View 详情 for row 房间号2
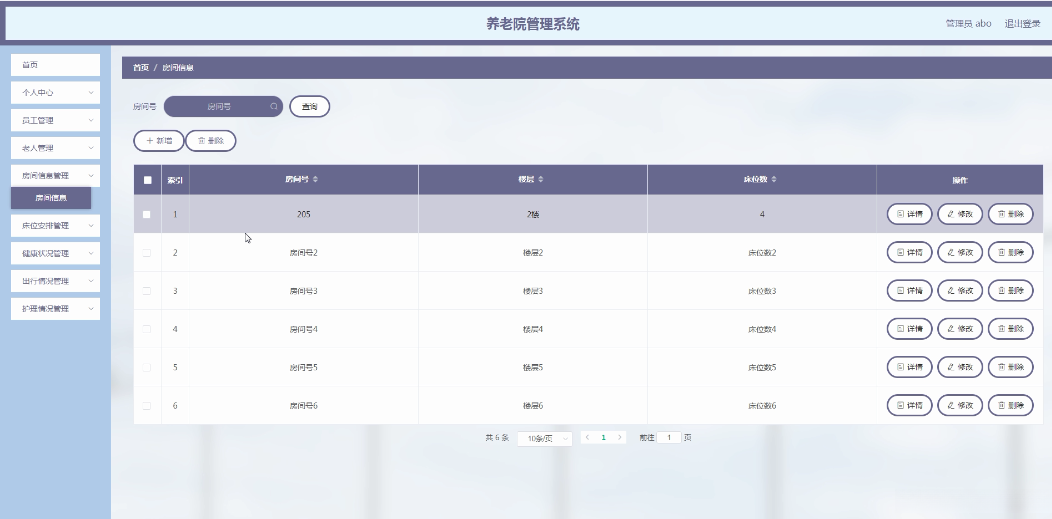The width and height of the screenshot is (1052, 519). pyautogui.click(x=910, y=253)
